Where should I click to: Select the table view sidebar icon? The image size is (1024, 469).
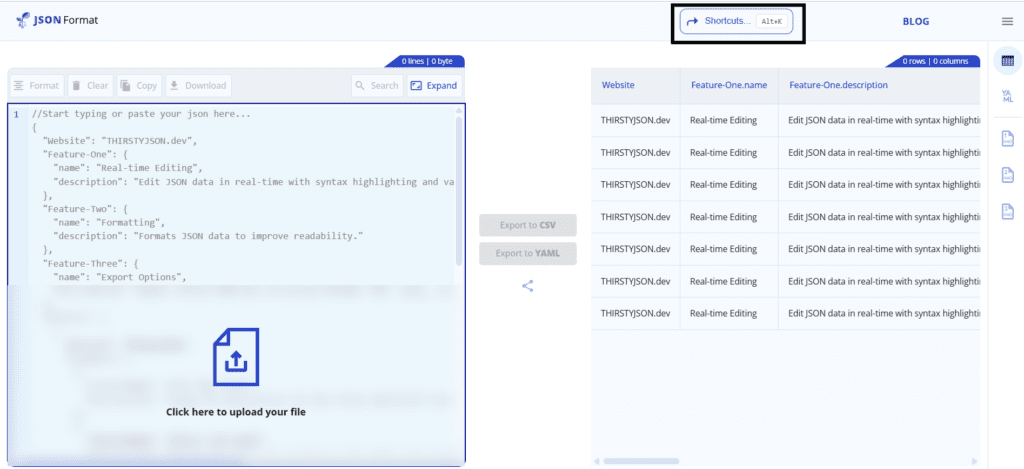(1008, 61)
